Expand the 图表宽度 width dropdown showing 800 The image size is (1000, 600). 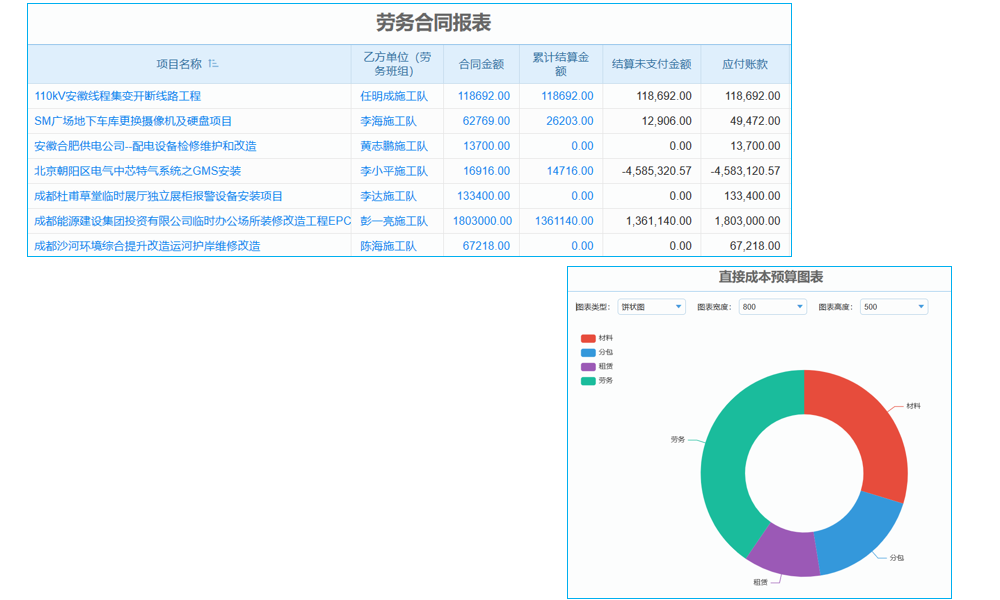(770, 307)
